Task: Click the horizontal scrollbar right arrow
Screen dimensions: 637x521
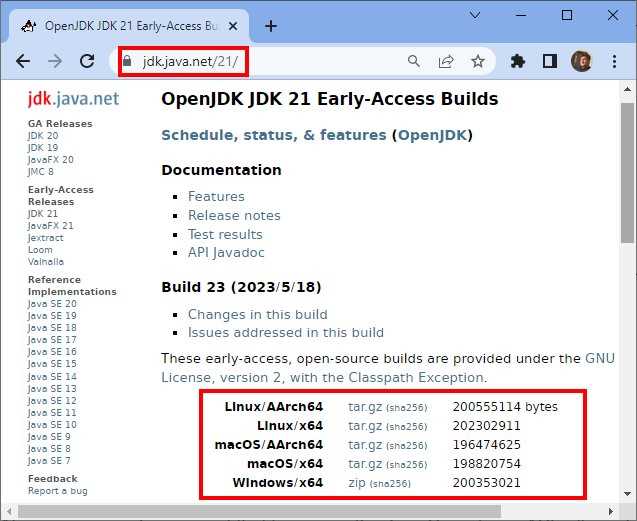Action: tap(610, 511)
